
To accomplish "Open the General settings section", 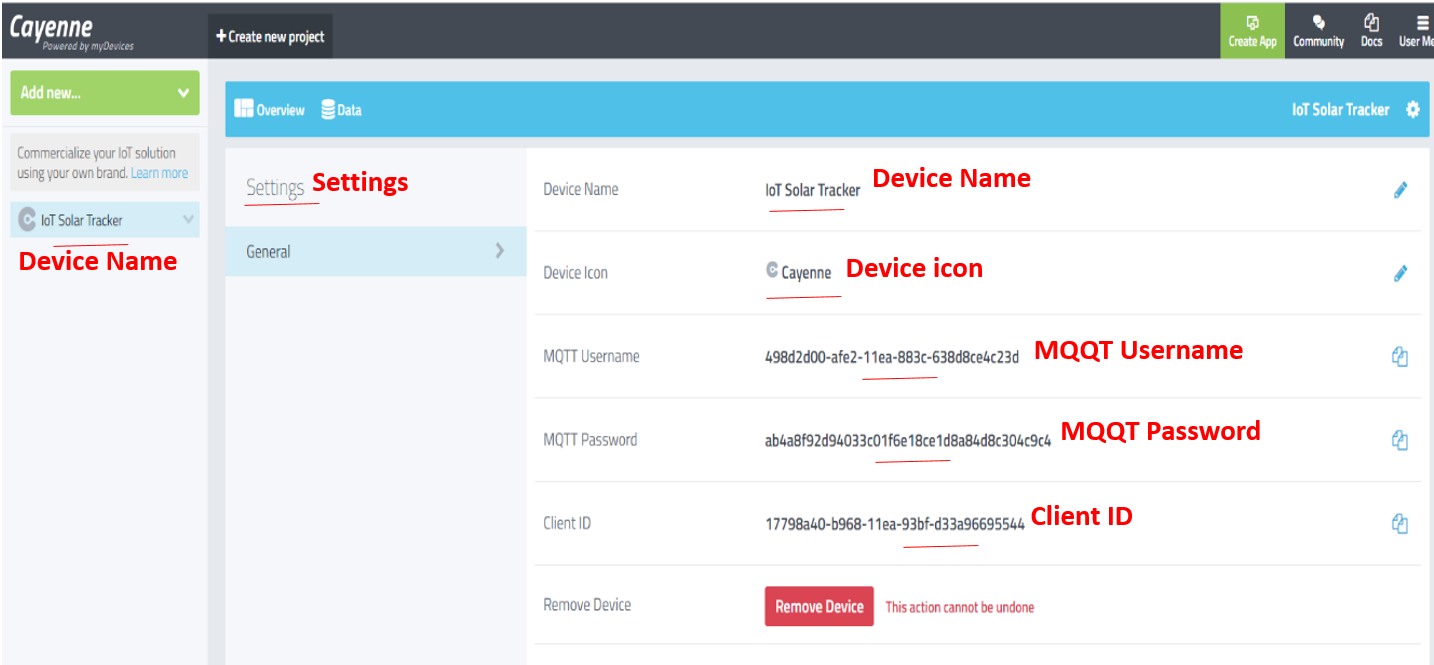I will coord(375,252).
